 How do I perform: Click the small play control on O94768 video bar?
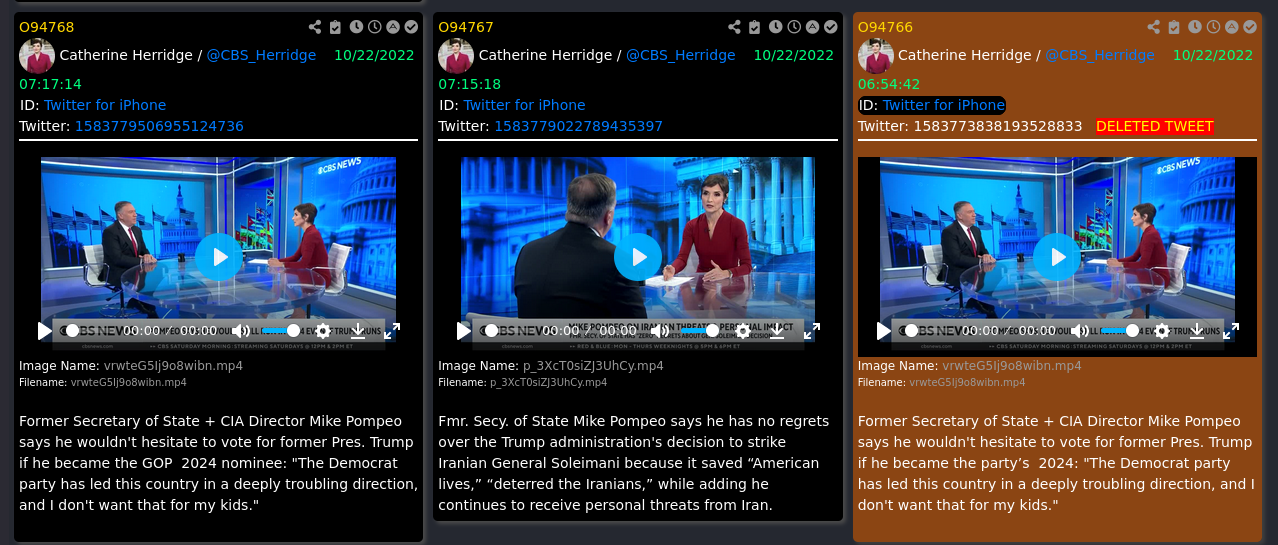[44, 330]
